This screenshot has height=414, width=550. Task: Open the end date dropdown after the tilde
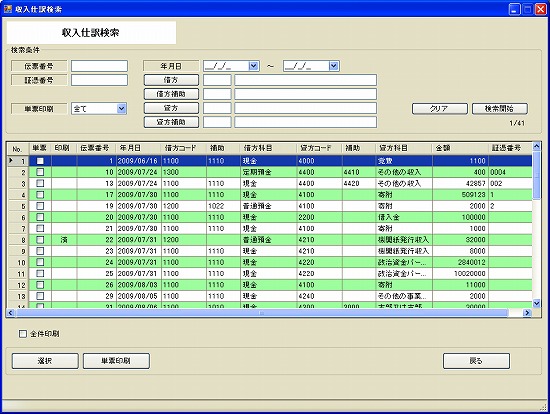point(334,66)
